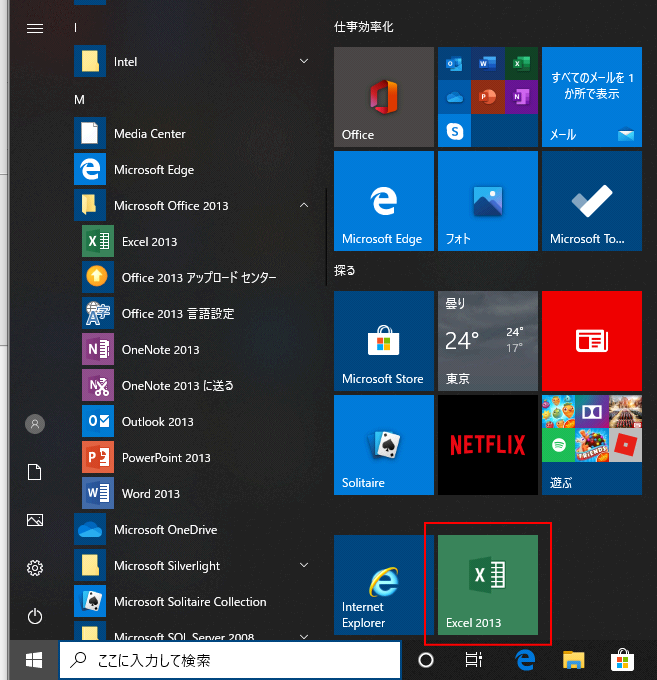Click the app list scrollbar
Screen dimensions: 657x680
click(x=326, y=237)
